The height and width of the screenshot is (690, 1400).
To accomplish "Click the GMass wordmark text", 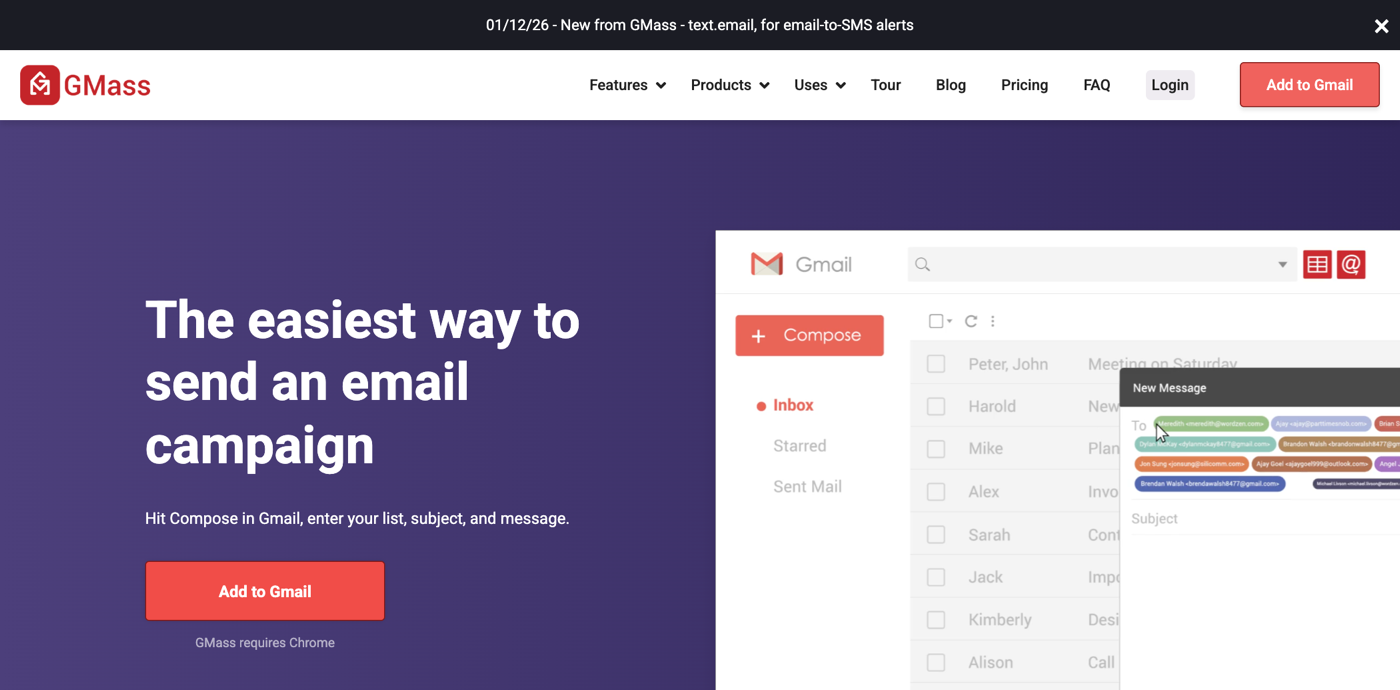I will pyautogui.click(x=107, y=86).
